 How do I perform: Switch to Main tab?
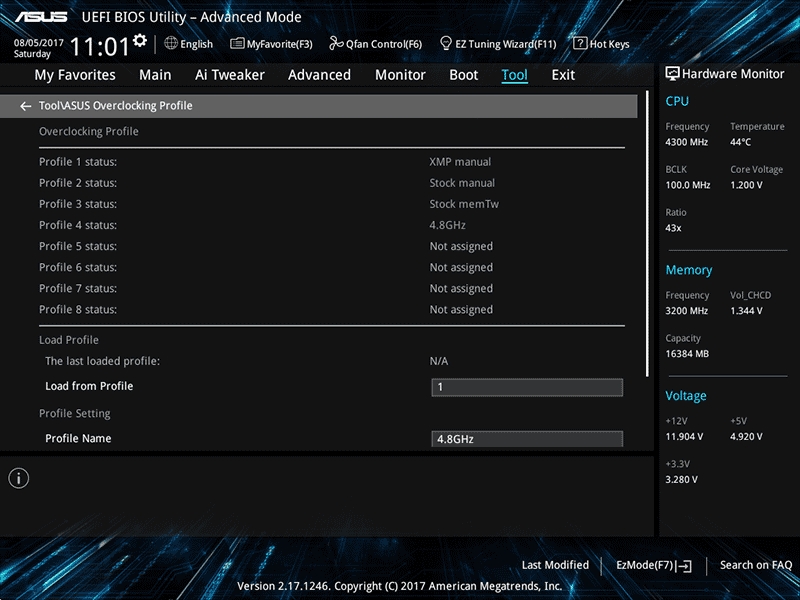click(x=155, y=75)
